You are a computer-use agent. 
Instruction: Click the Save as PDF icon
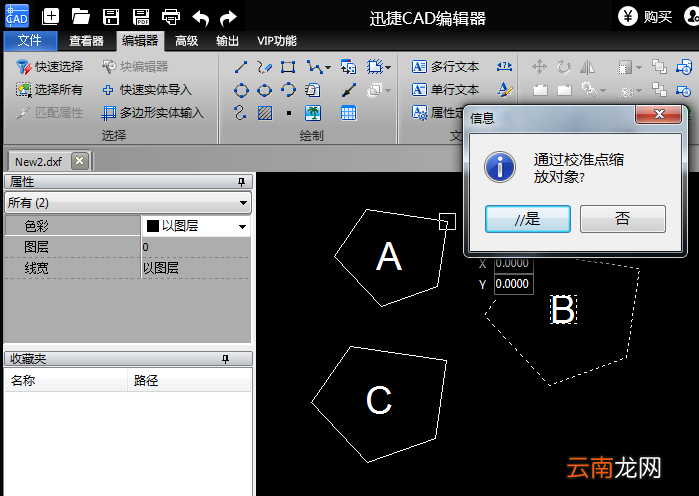click(141, 17)
